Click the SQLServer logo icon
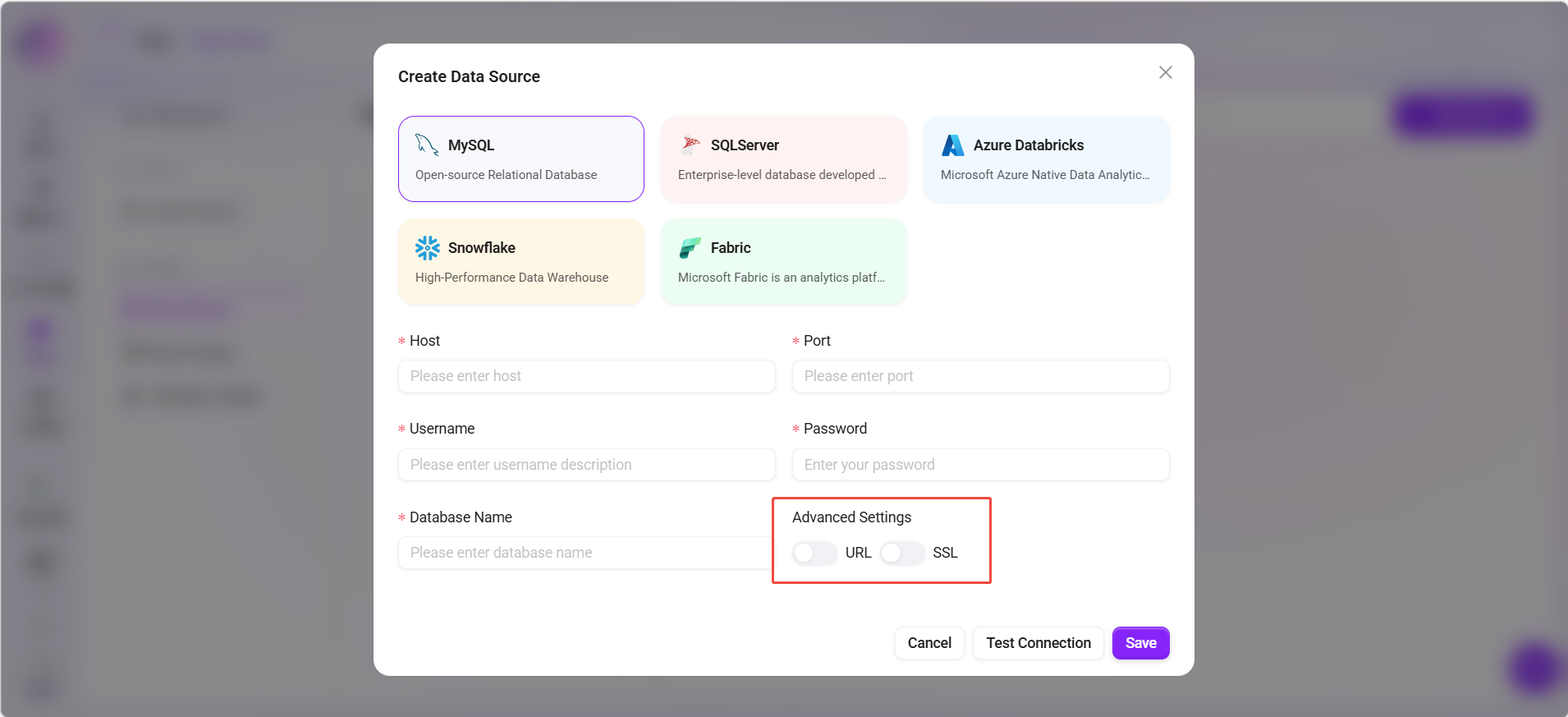Image resolution: width=1568 pixels, height=717 pixels. [690, 145]
